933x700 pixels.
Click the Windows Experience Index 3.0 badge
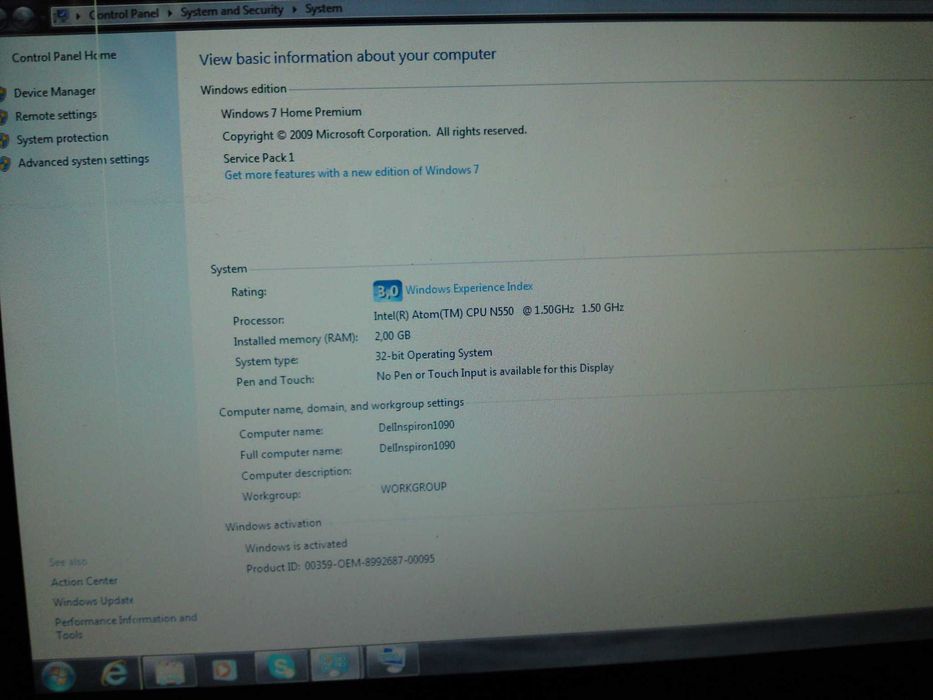tap(387, 291)
